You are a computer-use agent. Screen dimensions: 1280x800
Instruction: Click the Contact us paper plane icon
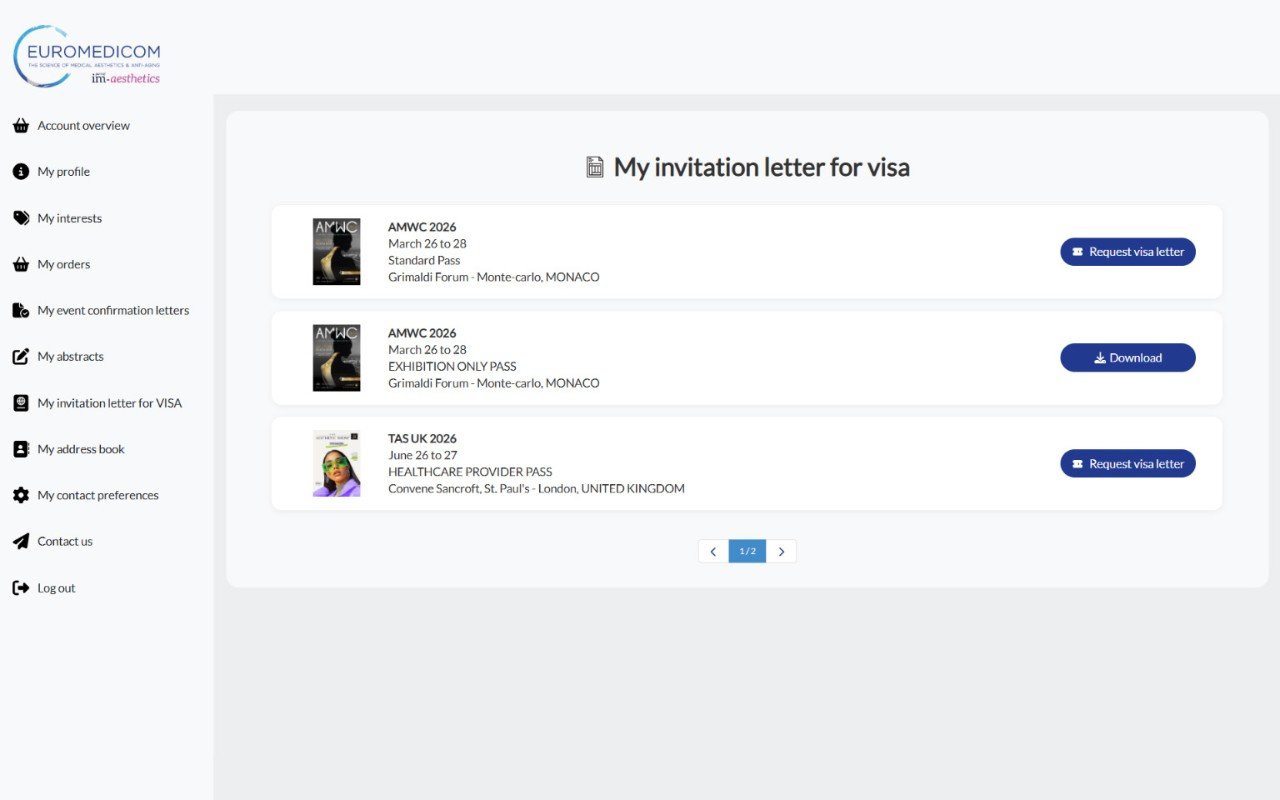coord(20,541)
